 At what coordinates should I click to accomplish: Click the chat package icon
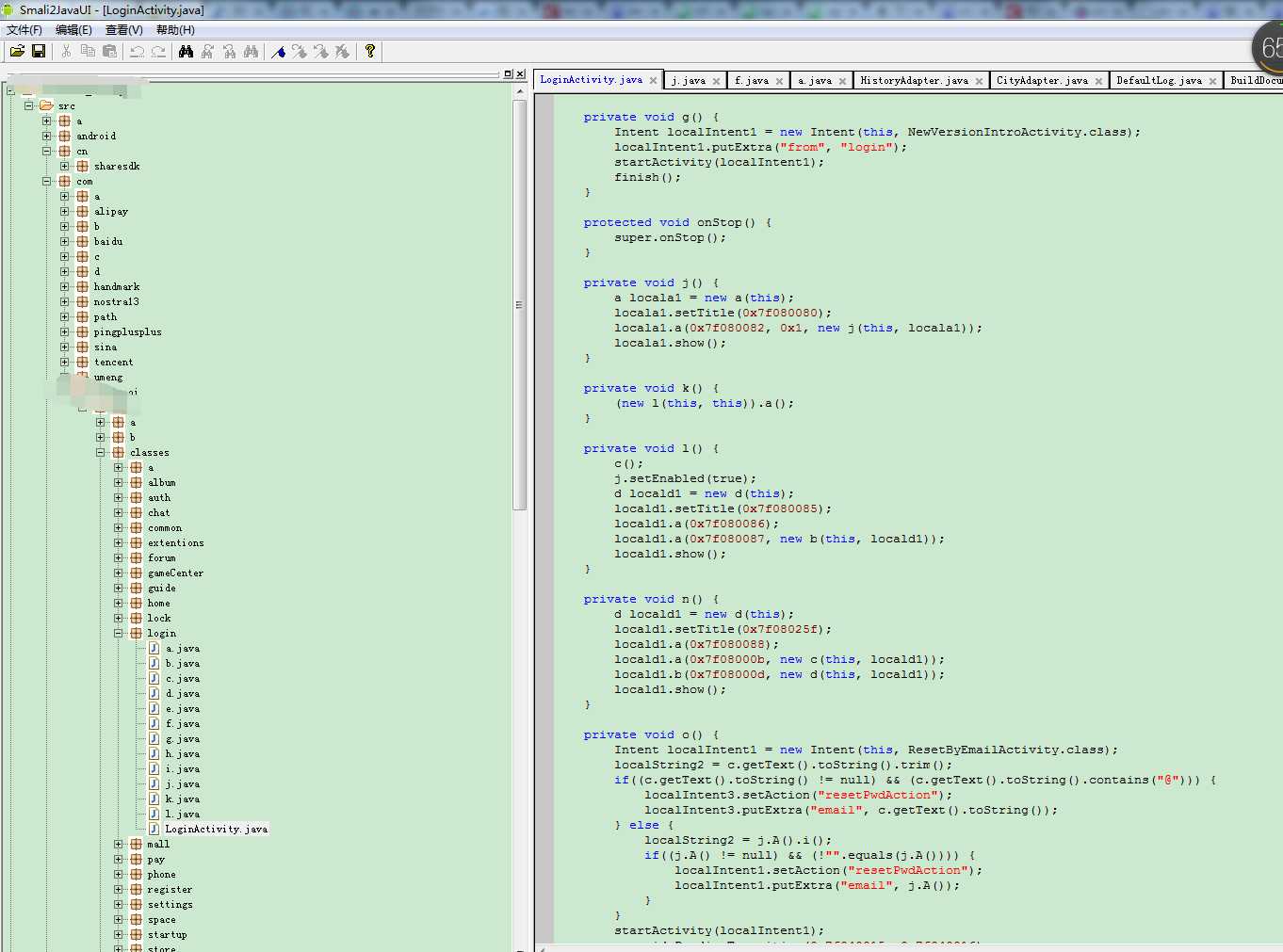point(136,512)
